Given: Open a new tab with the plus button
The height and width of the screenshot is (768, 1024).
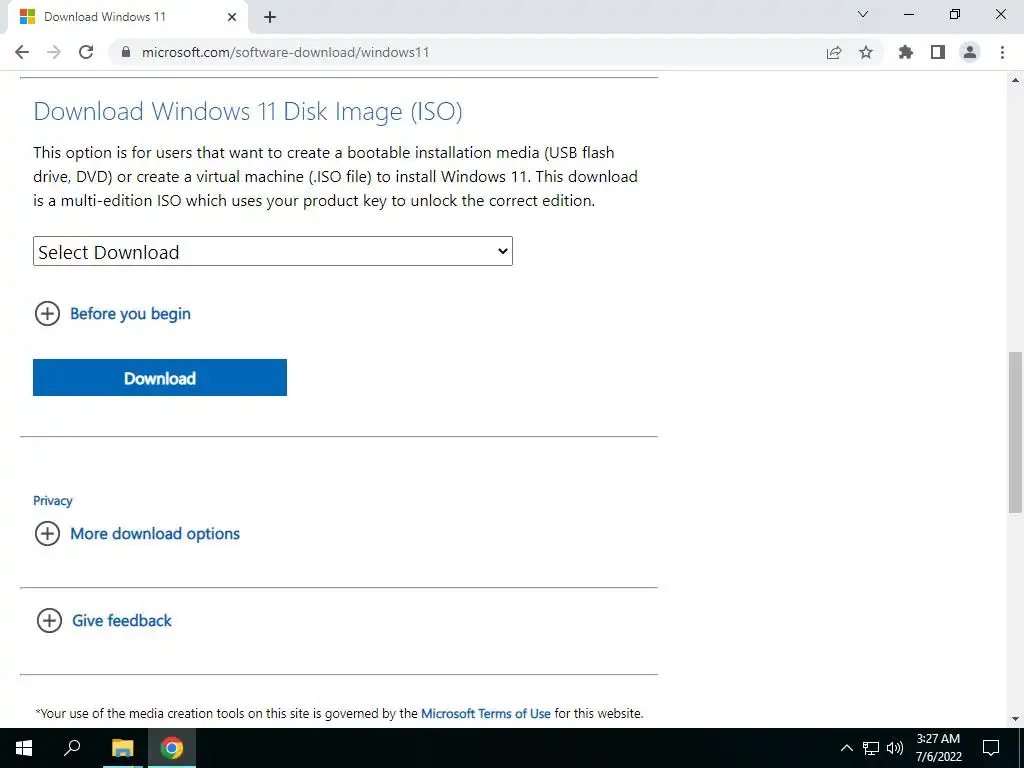Looking at the screenshot, I should point(270,17).
